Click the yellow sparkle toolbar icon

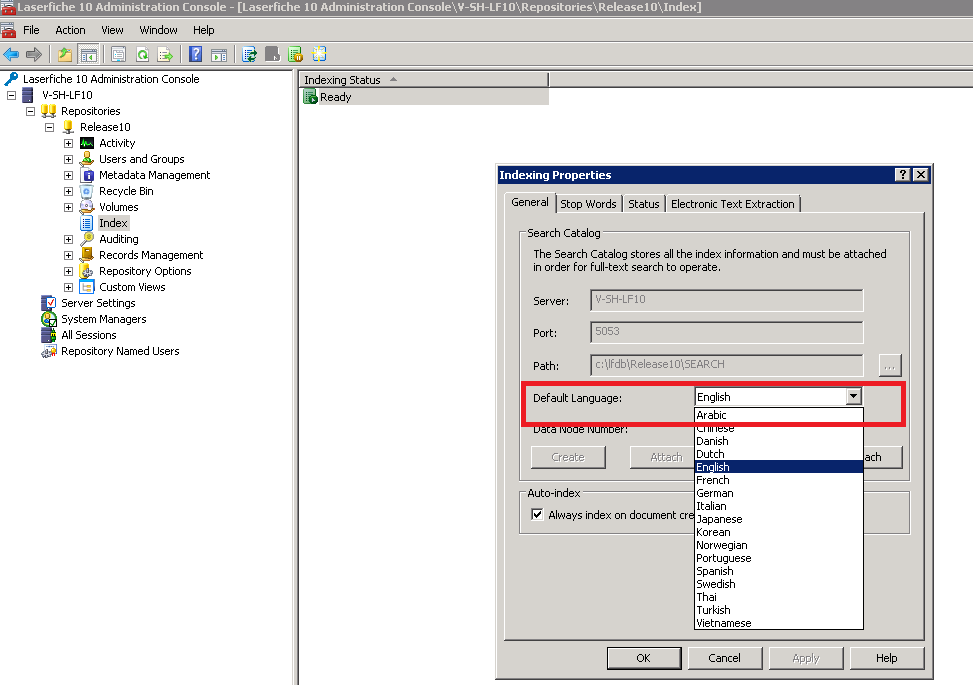[x=319, y=55]
